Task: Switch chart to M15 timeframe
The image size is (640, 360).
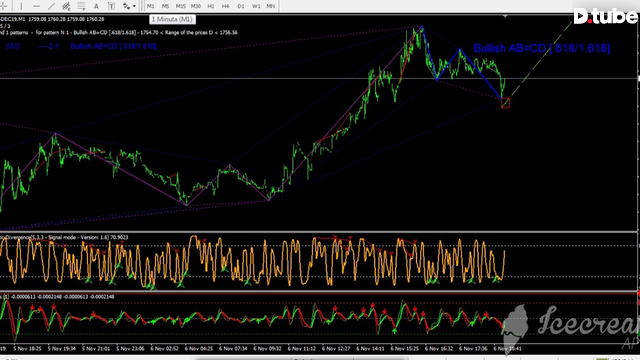Action: click(180, 6)
